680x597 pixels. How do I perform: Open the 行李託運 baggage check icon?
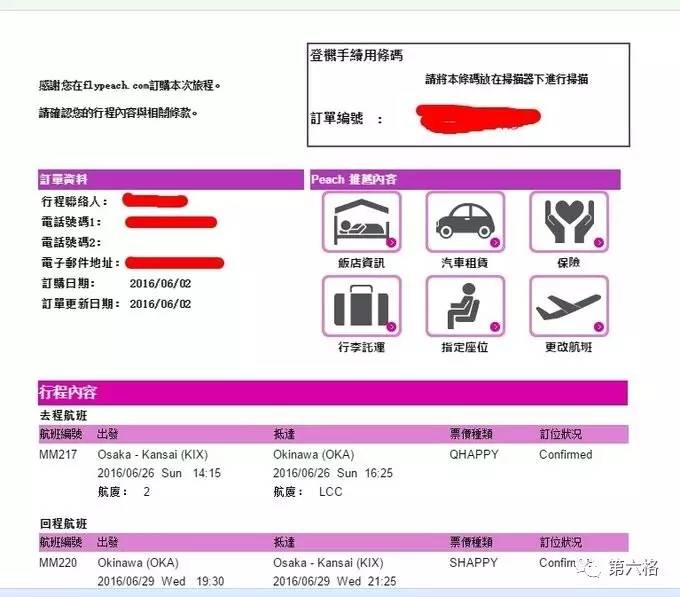tap(361, 306)
